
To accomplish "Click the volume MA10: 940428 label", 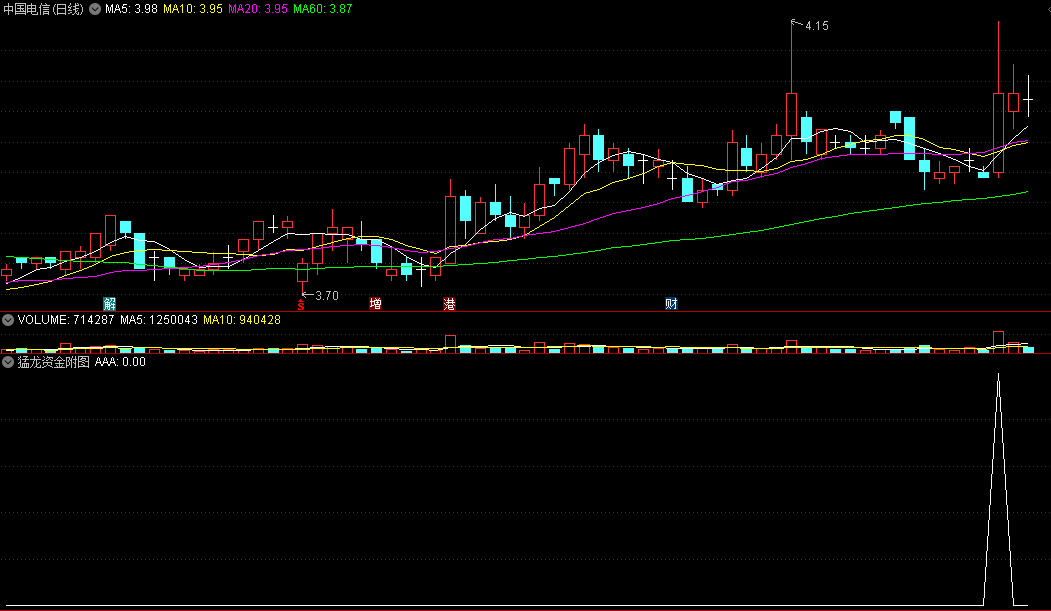I will tap(242, 320).
